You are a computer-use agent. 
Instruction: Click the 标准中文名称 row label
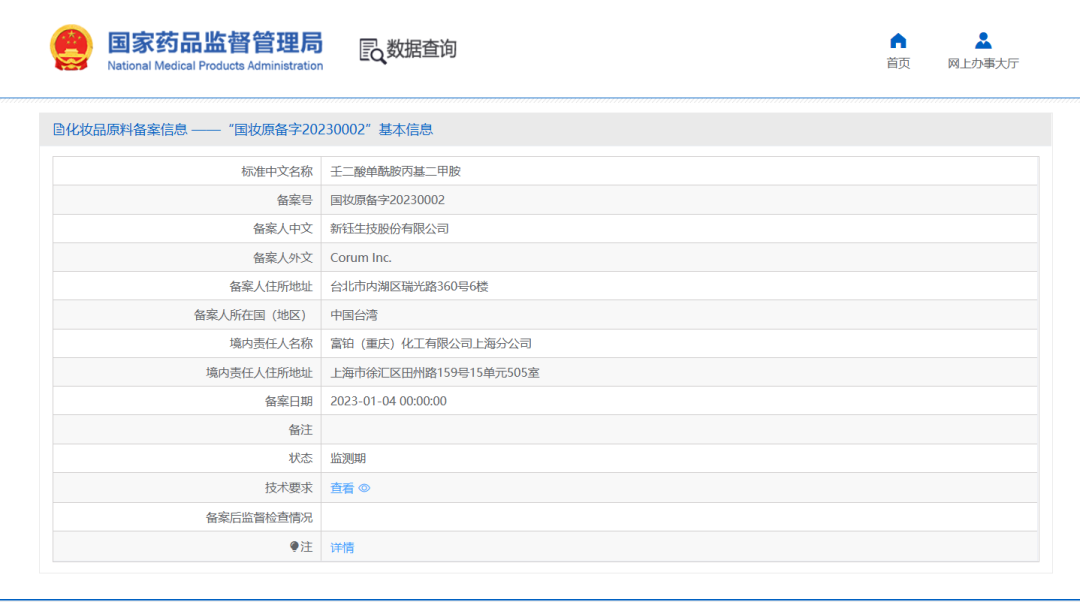click(x=277, y=172)
